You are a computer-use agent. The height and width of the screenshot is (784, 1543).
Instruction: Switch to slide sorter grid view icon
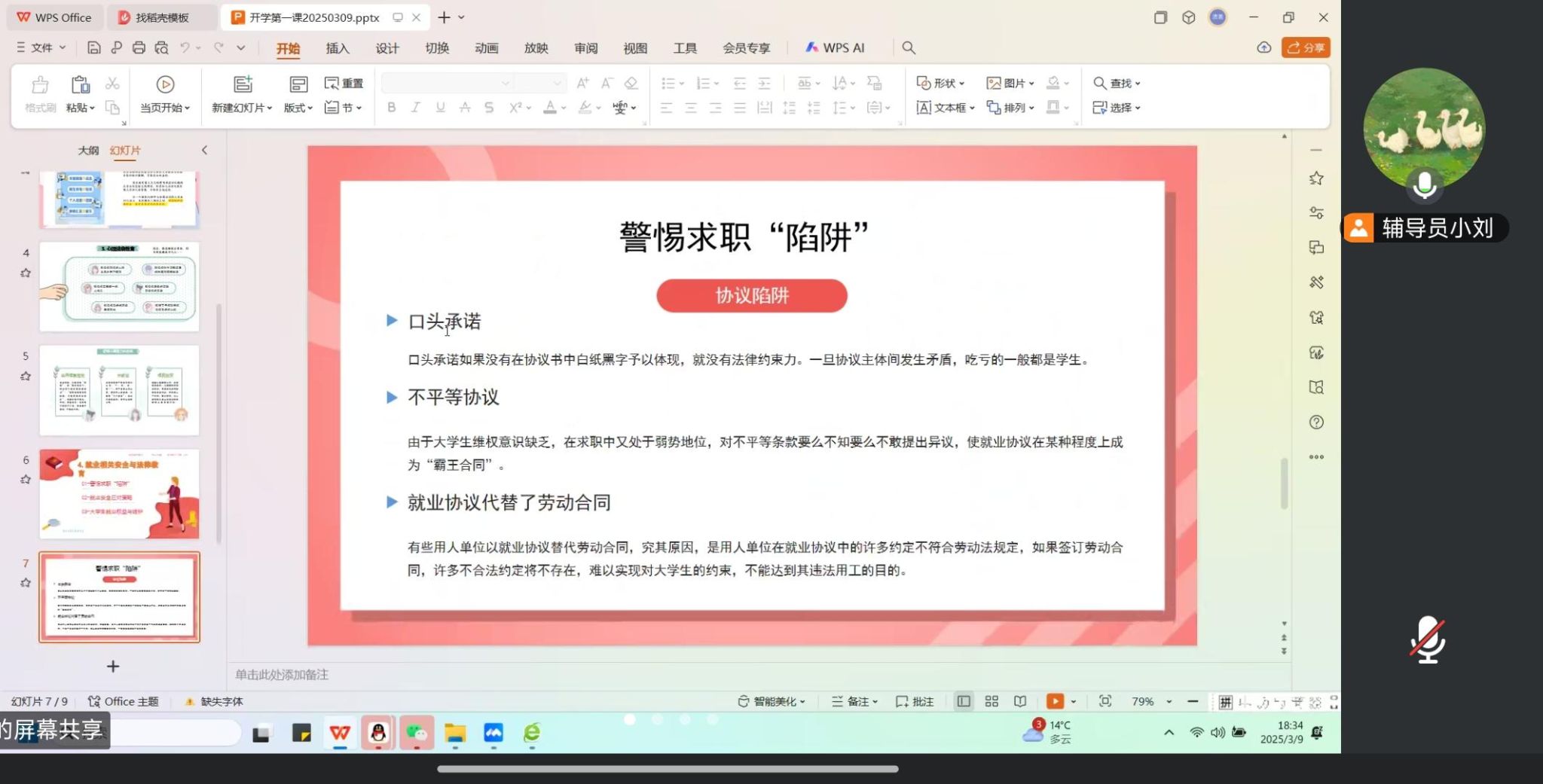991,701
